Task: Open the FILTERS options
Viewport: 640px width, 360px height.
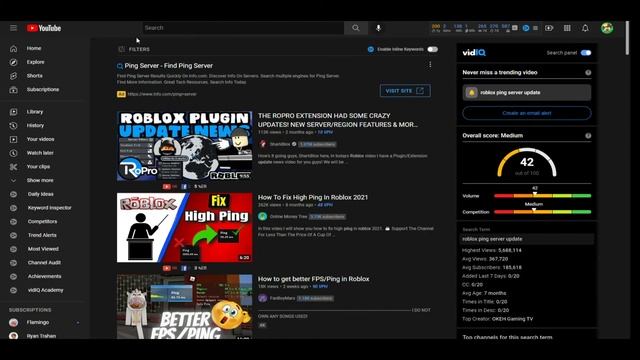Action: 134,49
